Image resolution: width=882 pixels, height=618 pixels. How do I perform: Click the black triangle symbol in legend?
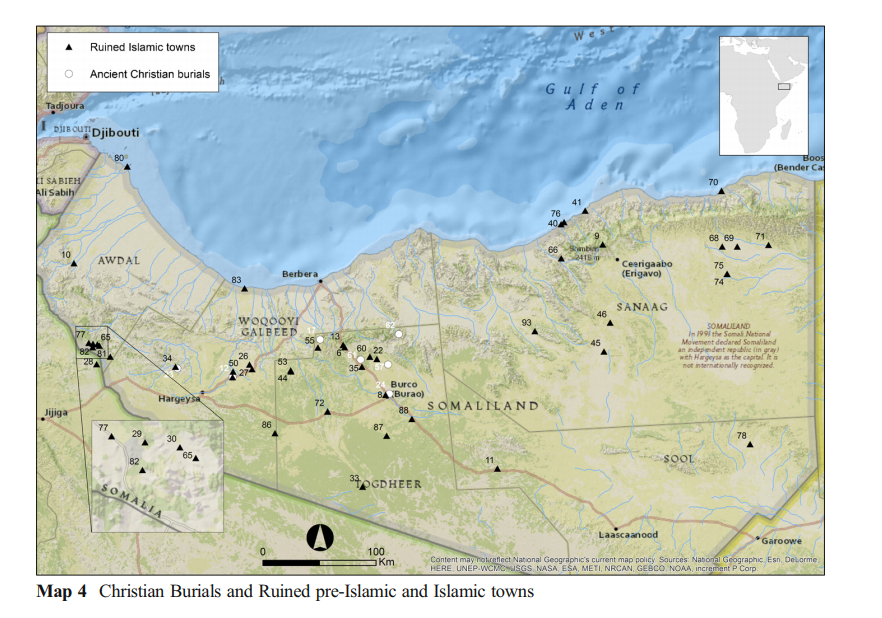68,47
